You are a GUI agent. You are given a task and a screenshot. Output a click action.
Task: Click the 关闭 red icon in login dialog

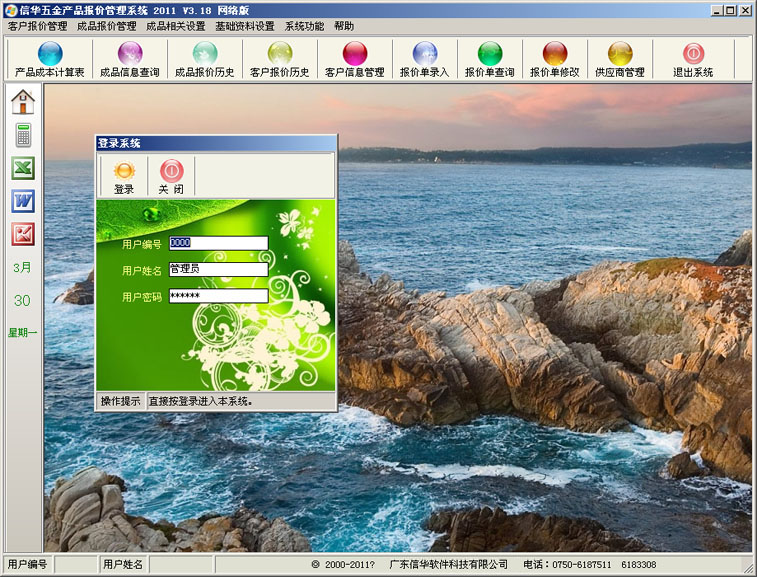point(171,171)
